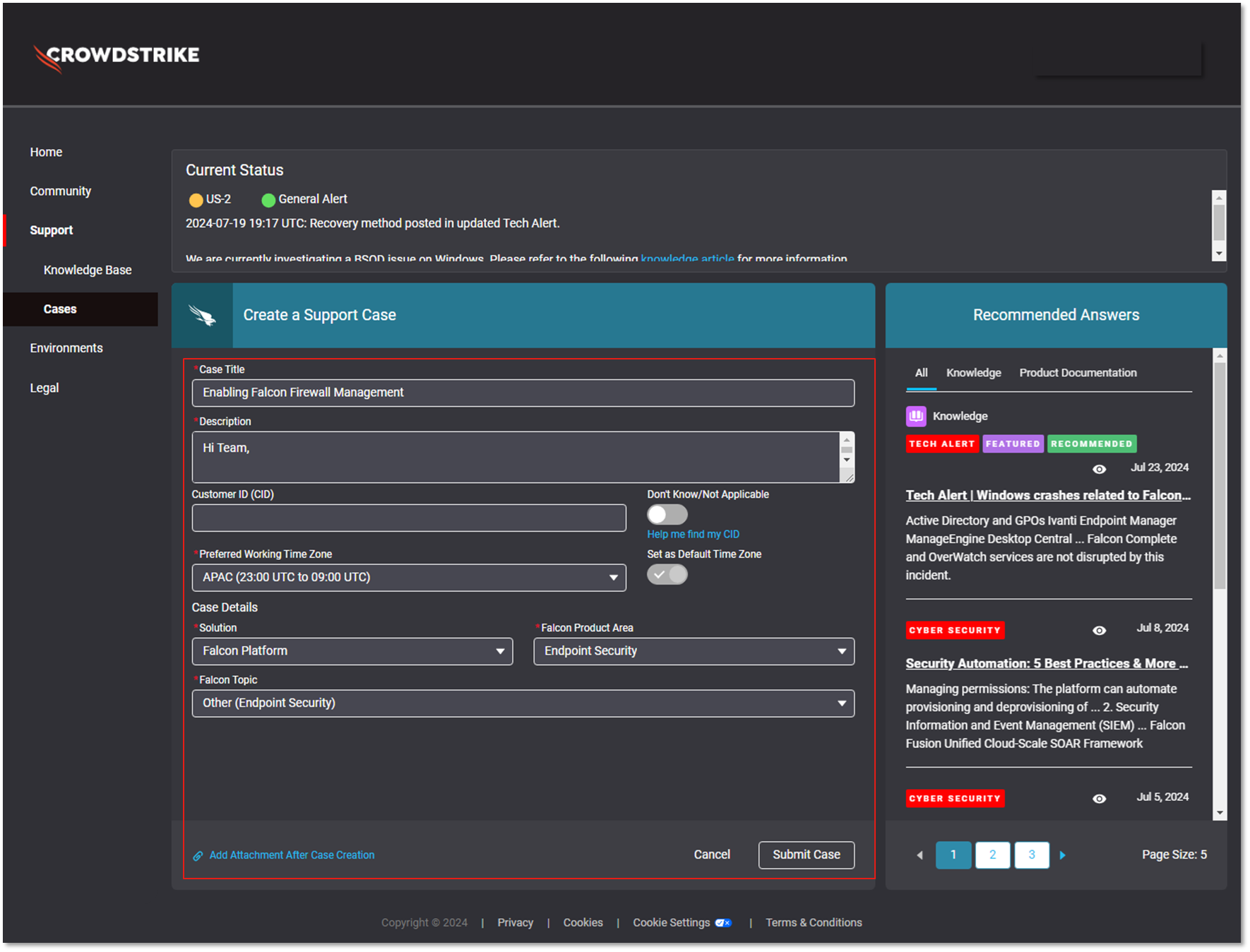The width and height of the screenshot is (1250, 952).
Task: Open the Solution dropdown showing Falcon Platform
Action: tap(352, 651)
